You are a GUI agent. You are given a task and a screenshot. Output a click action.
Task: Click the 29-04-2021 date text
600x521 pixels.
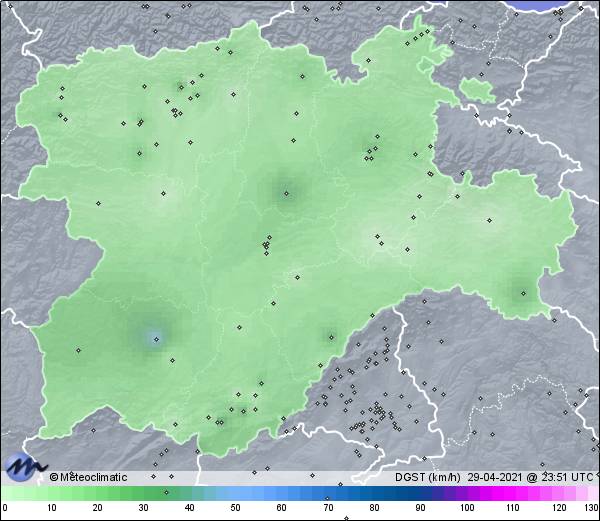click(495, 477)
